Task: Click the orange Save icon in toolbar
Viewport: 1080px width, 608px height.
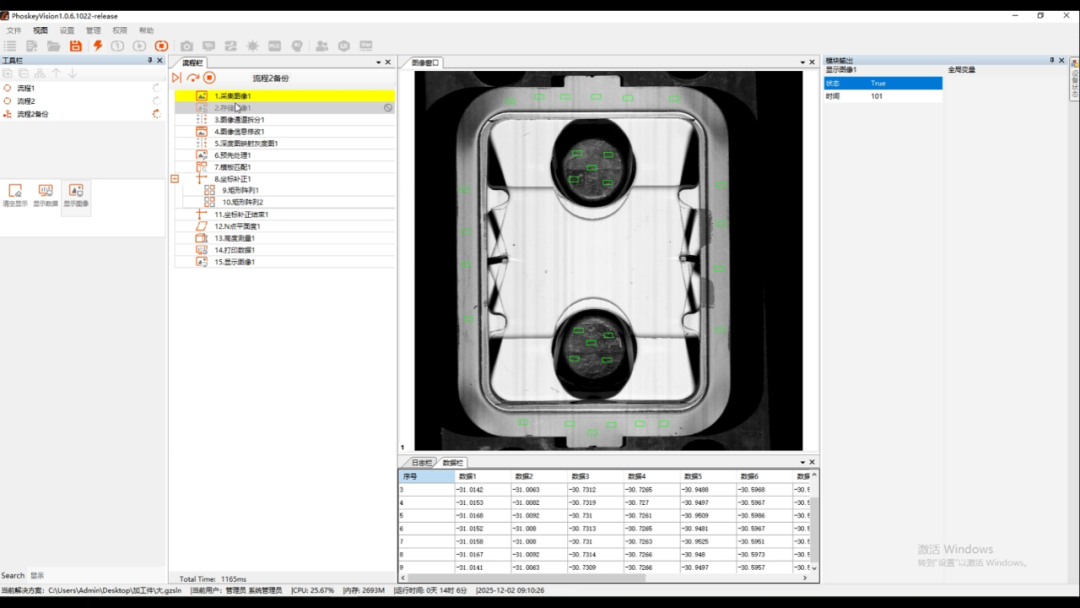Action: click(x=75, y=46)
